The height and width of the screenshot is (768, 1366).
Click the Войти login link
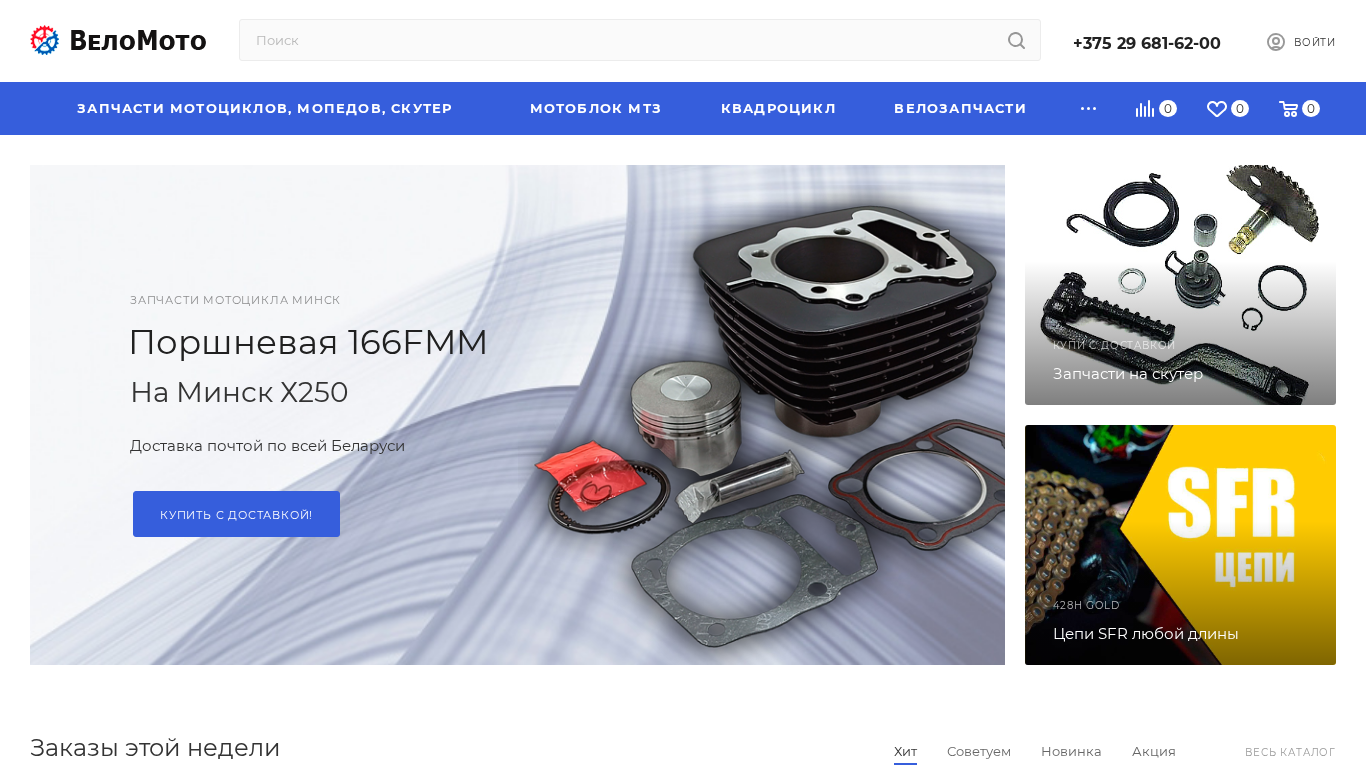point(1314,42)
